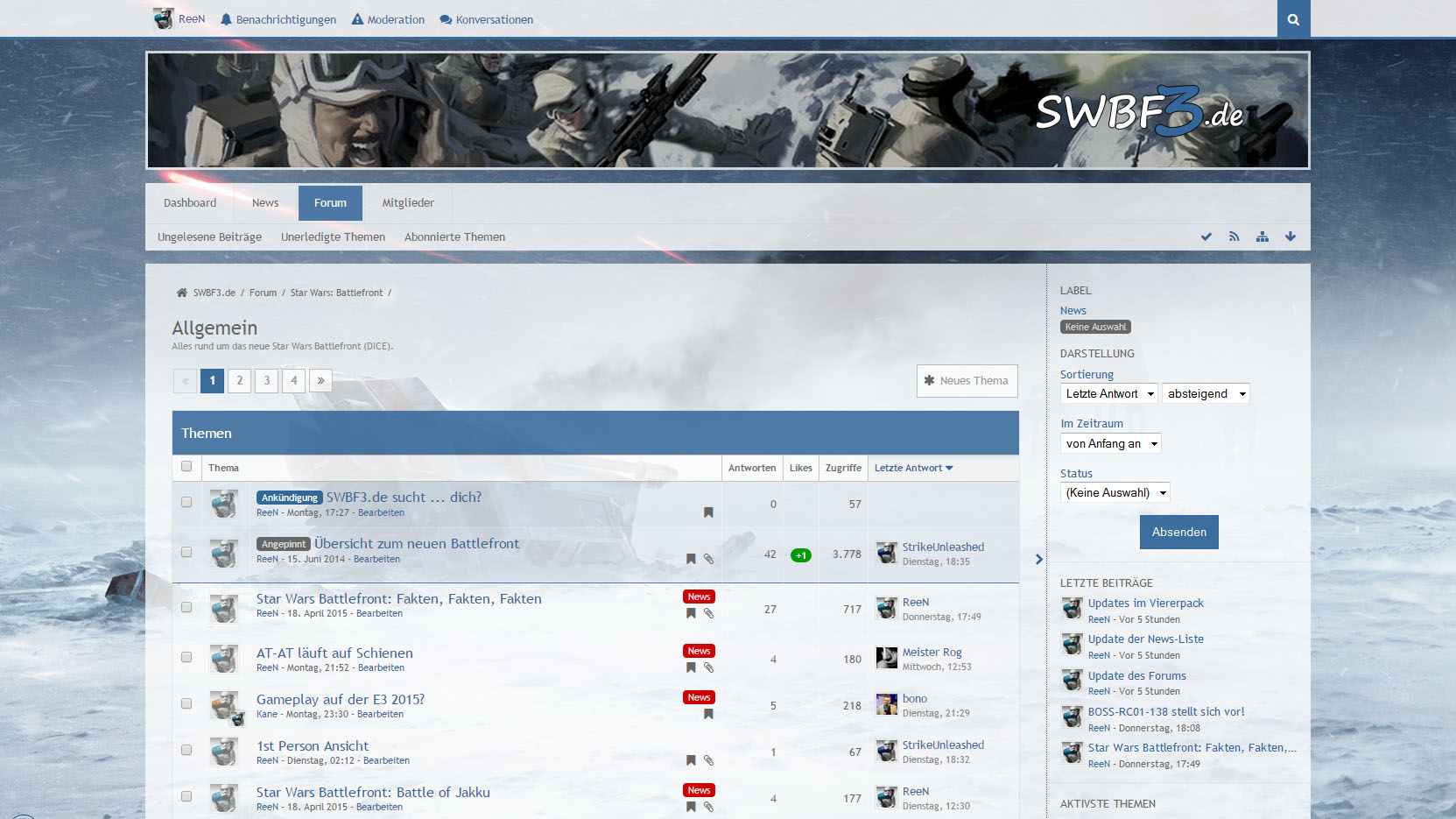The image size is (1456, 819).
Task: Open the 'Letzte Antwort' sorting dropdown
Action: 1109,393
